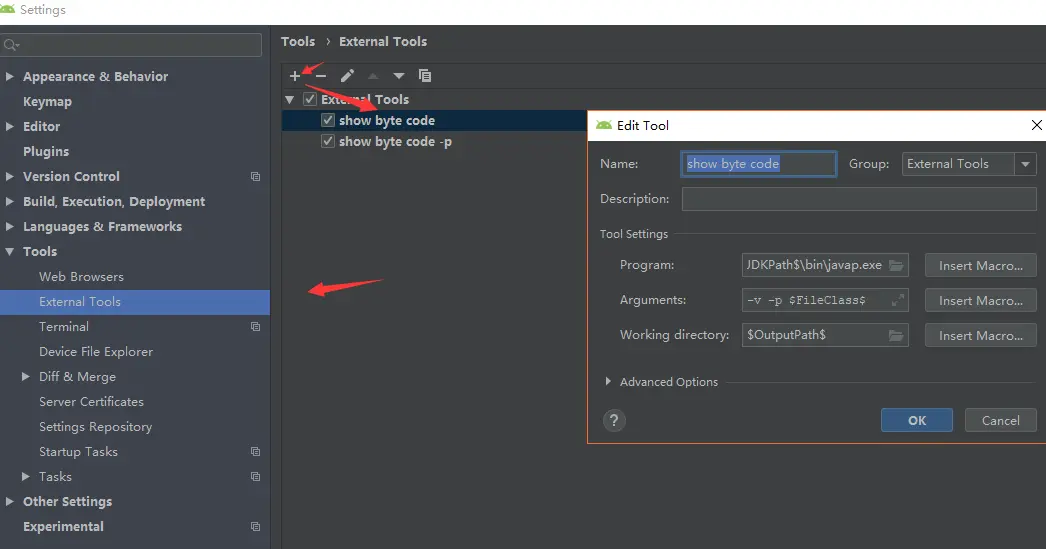The image size is (1046, 549).
Task: Expand Languages & Frameworks section
Action: pyautogui.click(x=9, y=227)
